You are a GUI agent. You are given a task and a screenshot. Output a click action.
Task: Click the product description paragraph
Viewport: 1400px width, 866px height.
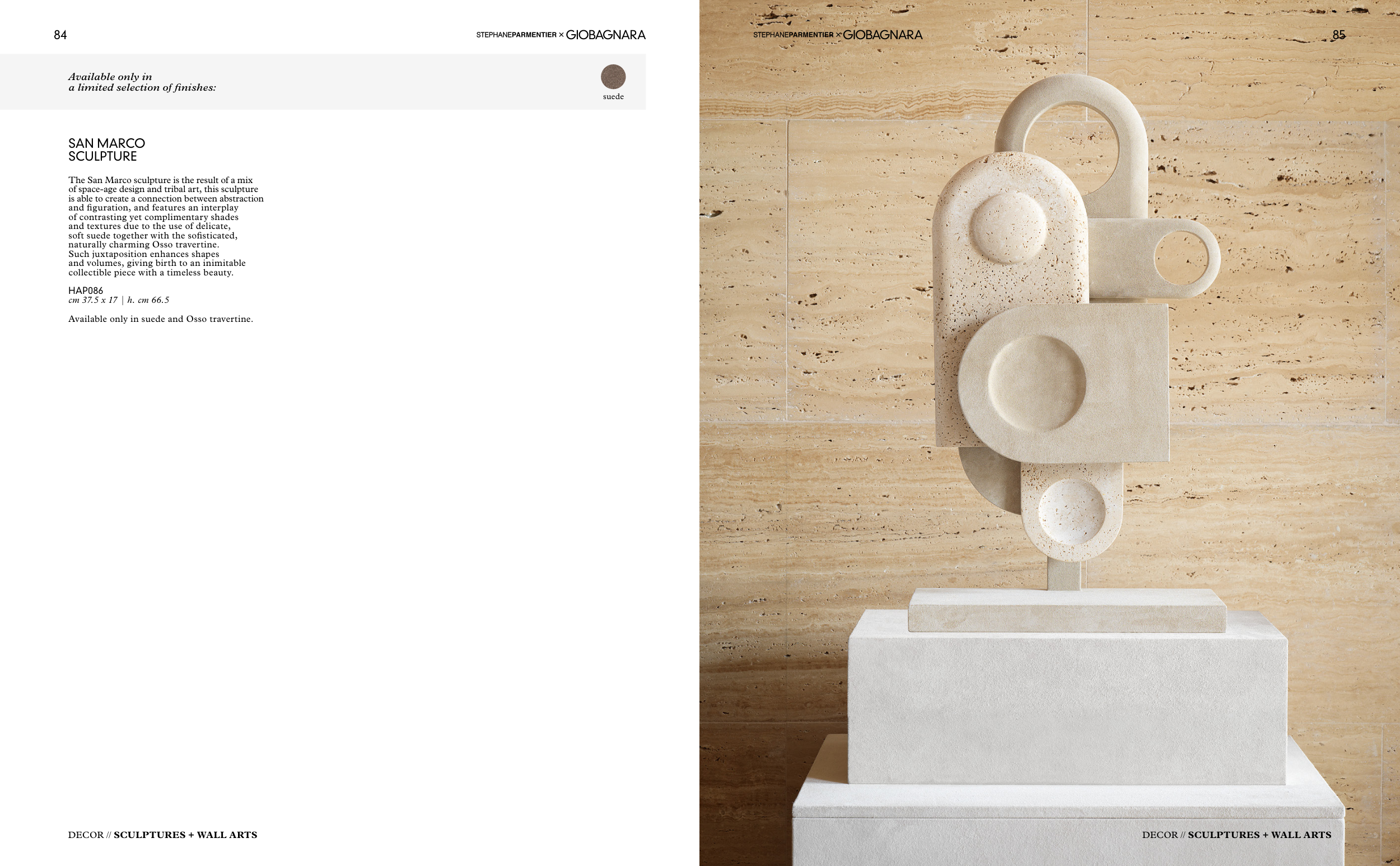[166, 226]
